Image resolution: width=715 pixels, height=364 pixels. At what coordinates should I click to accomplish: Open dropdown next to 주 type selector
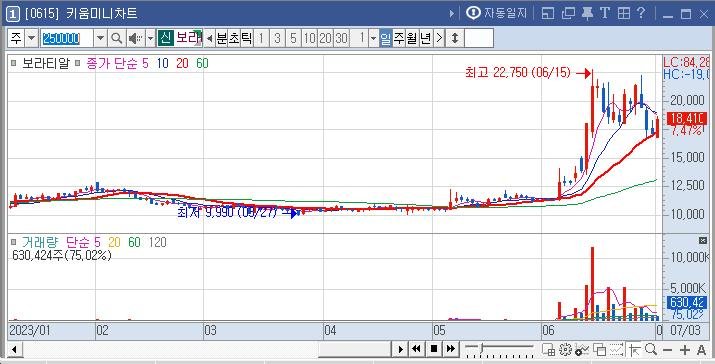(31, 38)
